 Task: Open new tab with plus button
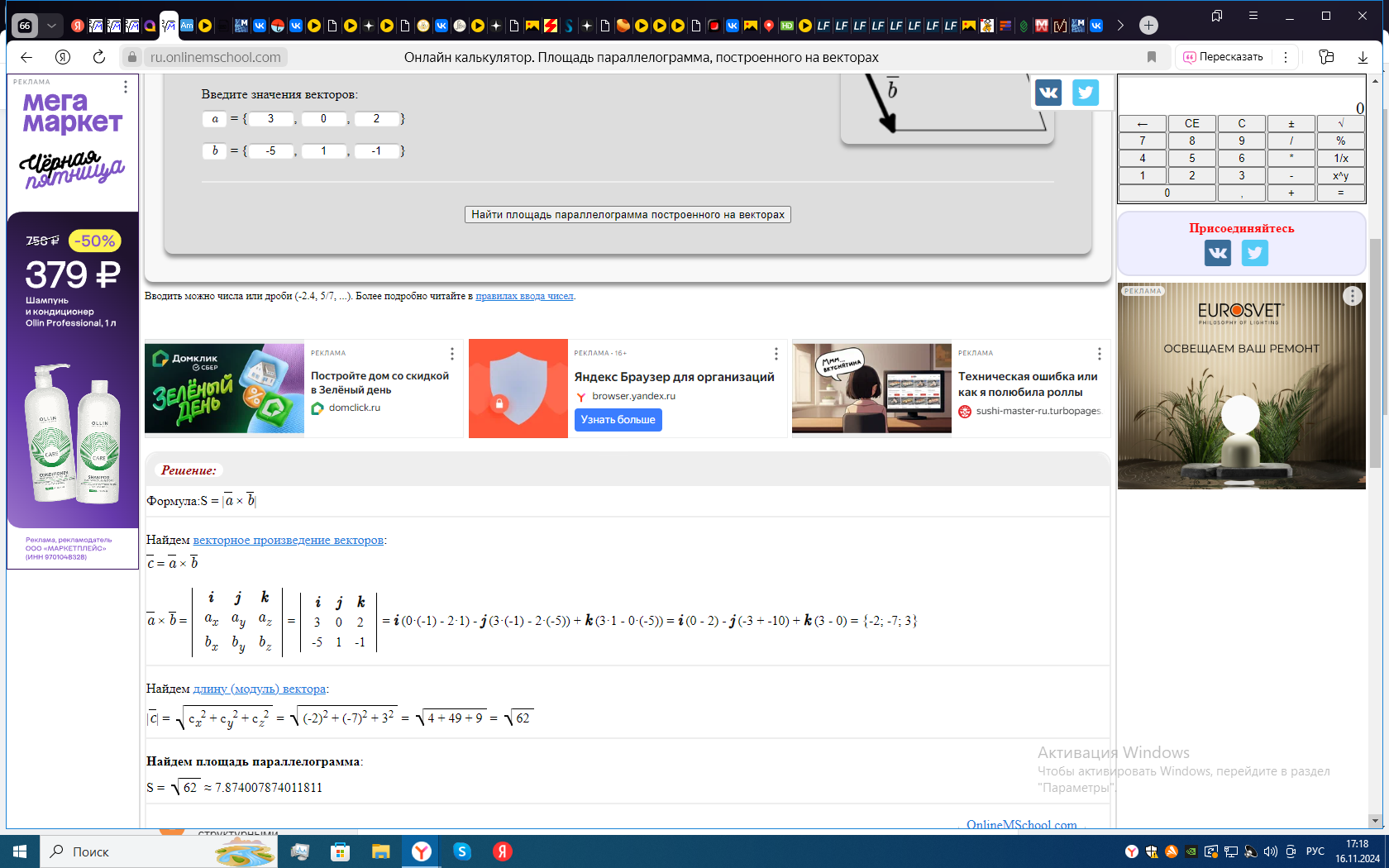click(x=1148, y=26)
